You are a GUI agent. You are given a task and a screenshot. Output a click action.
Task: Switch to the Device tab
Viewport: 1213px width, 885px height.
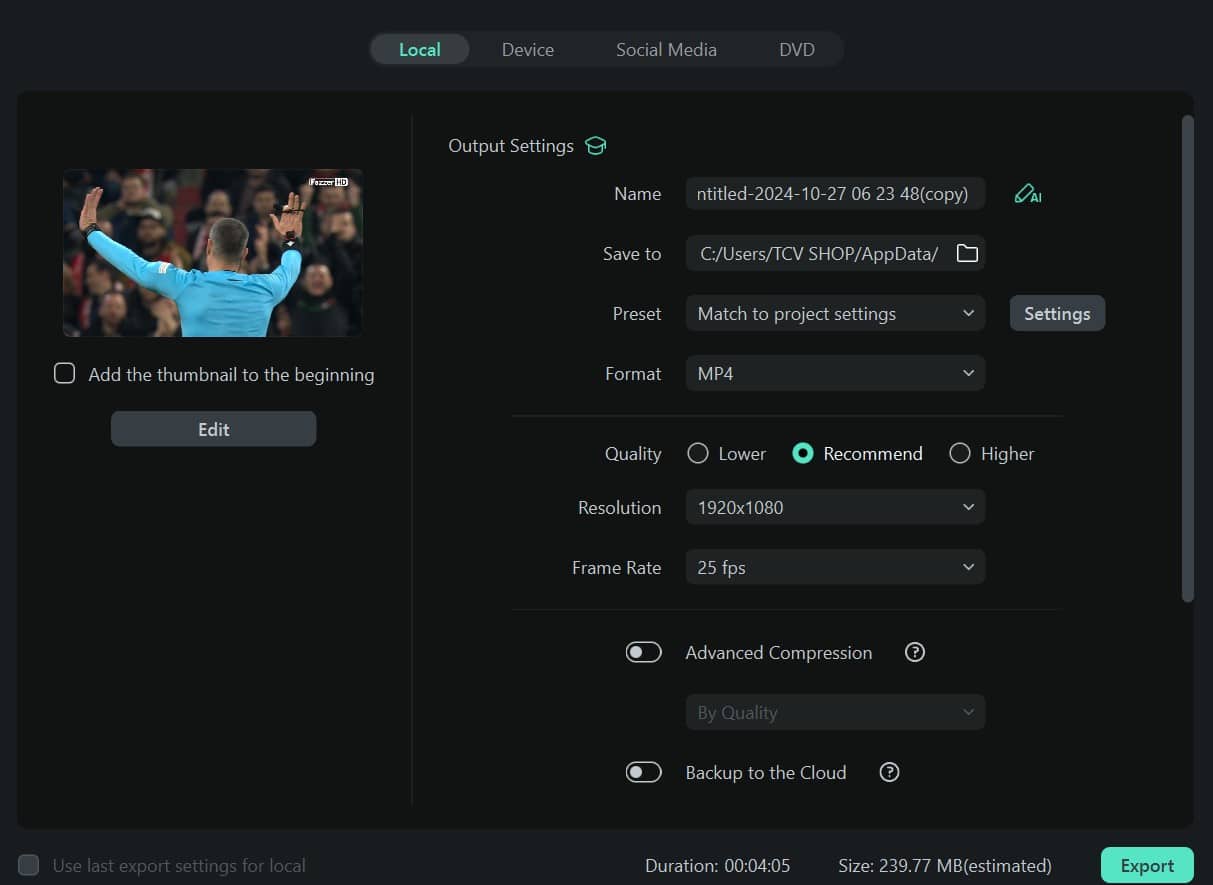528,49
